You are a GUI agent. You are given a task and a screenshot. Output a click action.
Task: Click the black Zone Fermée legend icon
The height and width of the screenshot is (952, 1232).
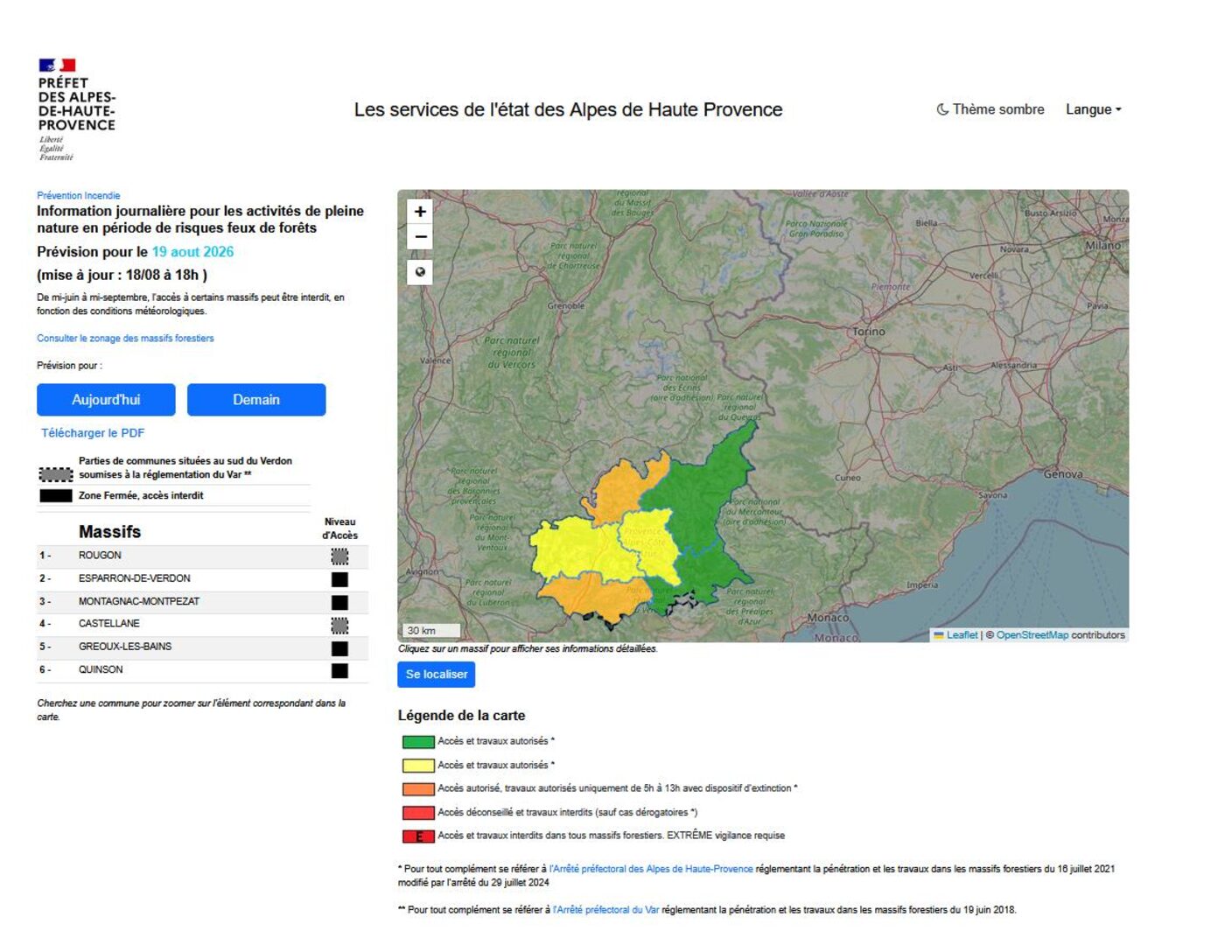point(56,496)
